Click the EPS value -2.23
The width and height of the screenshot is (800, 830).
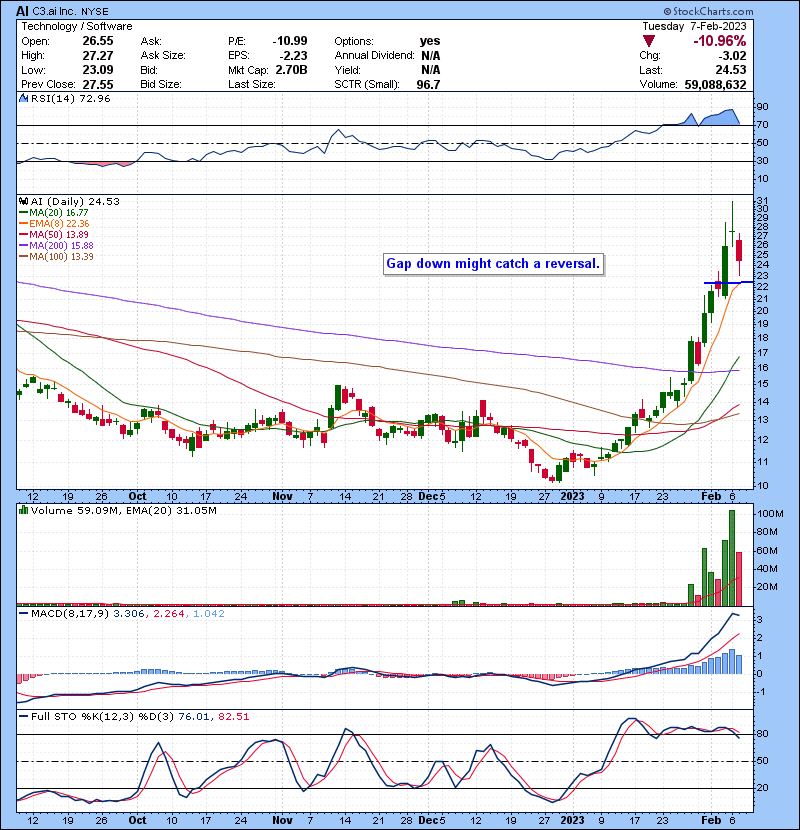[293, 56]
